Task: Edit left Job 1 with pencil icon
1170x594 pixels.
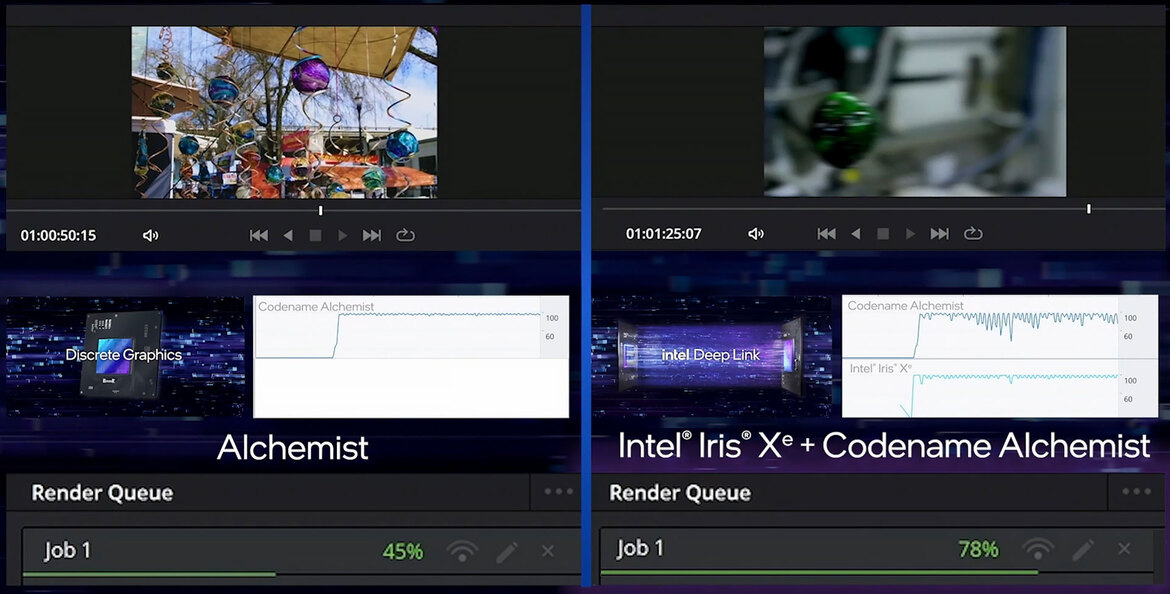Action: (507, 552)
